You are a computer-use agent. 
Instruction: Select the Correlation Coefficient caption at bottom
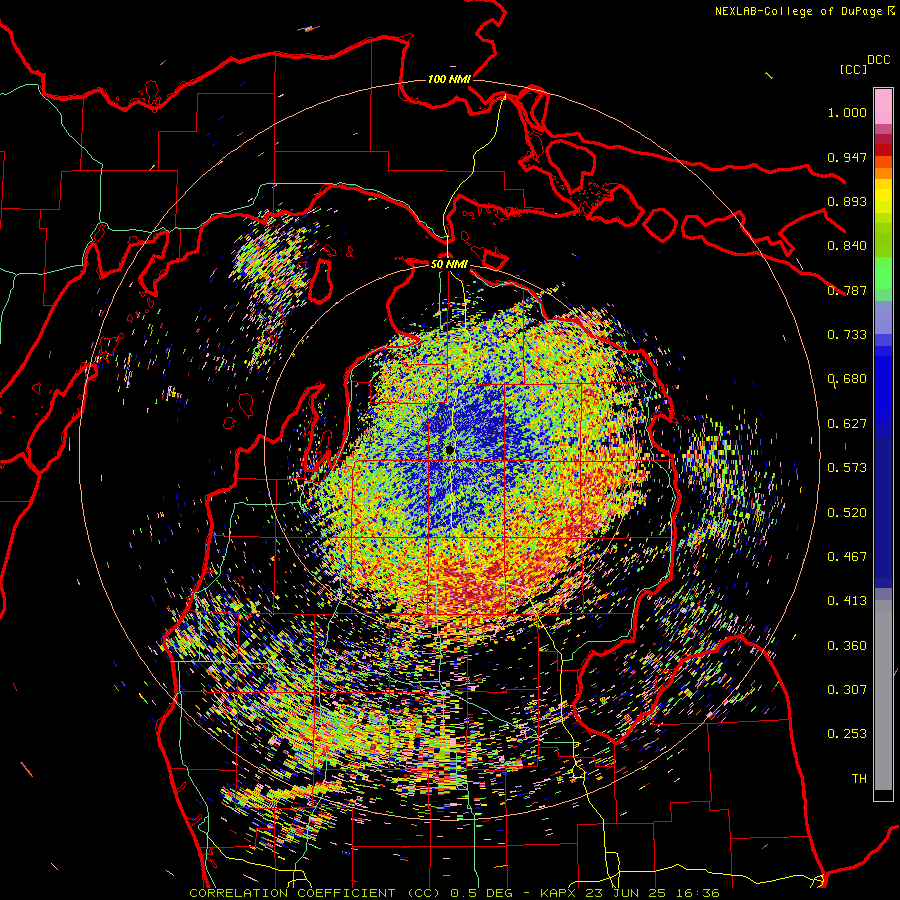455,893
